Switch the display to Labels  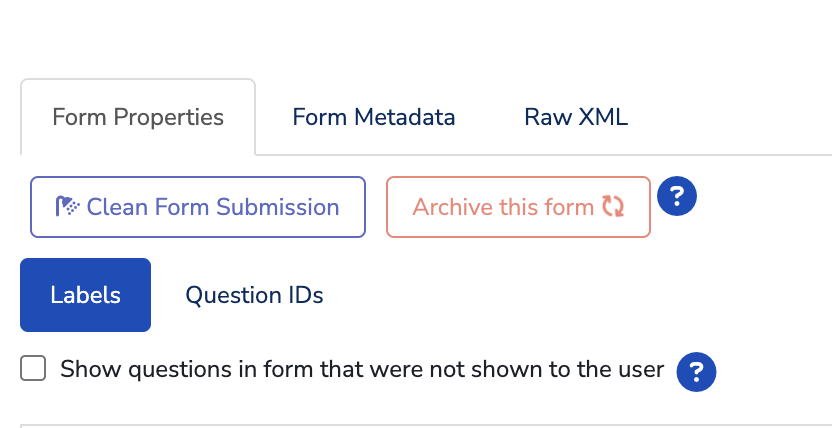click(x=85, y=295)
